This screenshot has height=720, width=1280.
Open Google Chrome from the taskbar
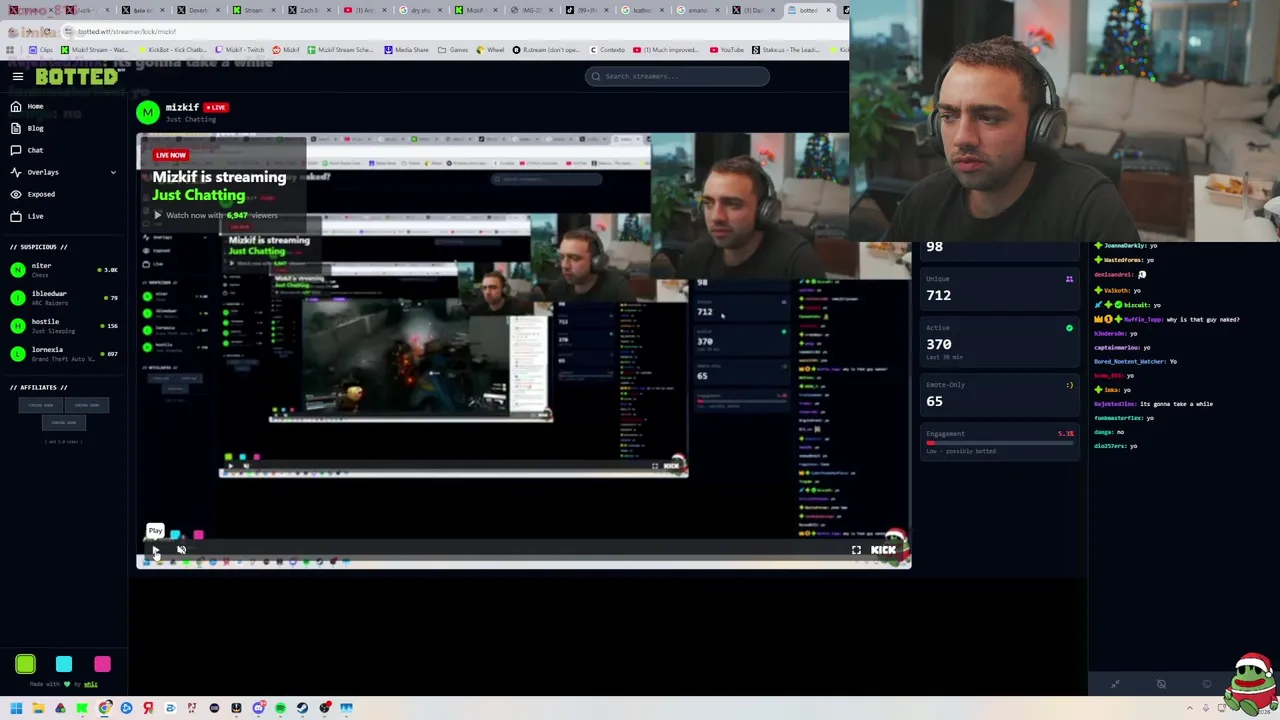coord(104,708)
